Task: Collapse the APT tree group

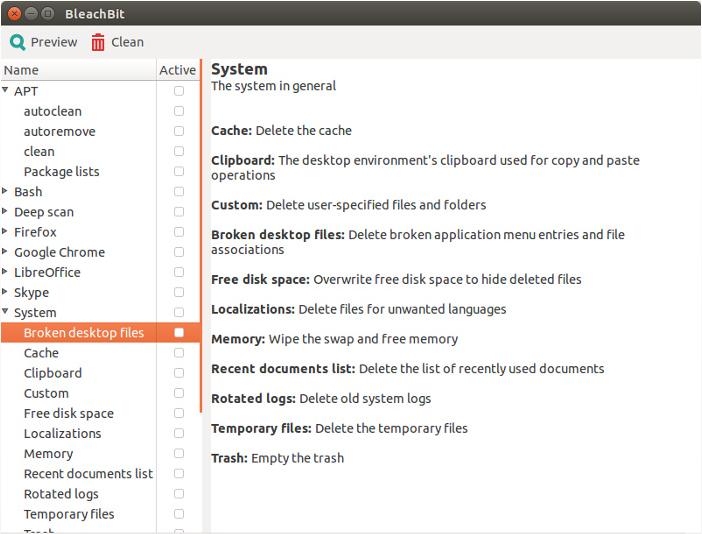Action: click(x=5, y=90)
